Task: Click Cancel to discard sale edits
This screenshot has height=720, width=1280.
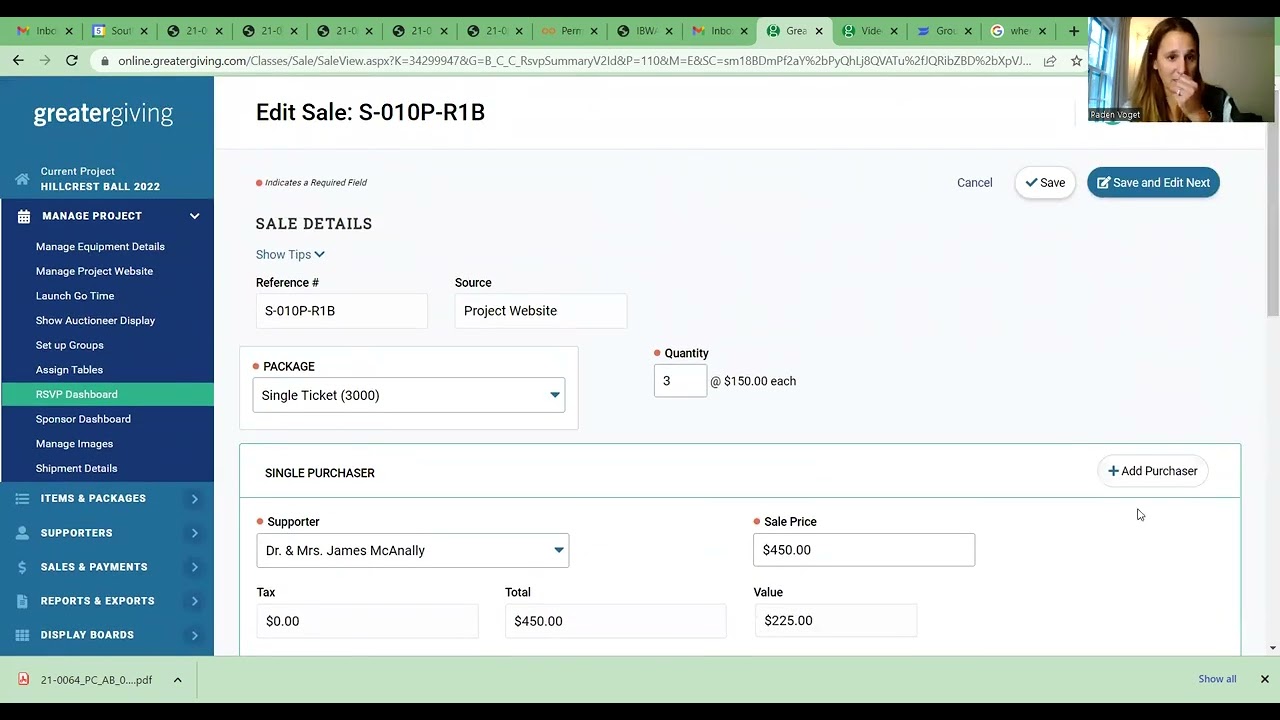Action: [x=974, y=183]
